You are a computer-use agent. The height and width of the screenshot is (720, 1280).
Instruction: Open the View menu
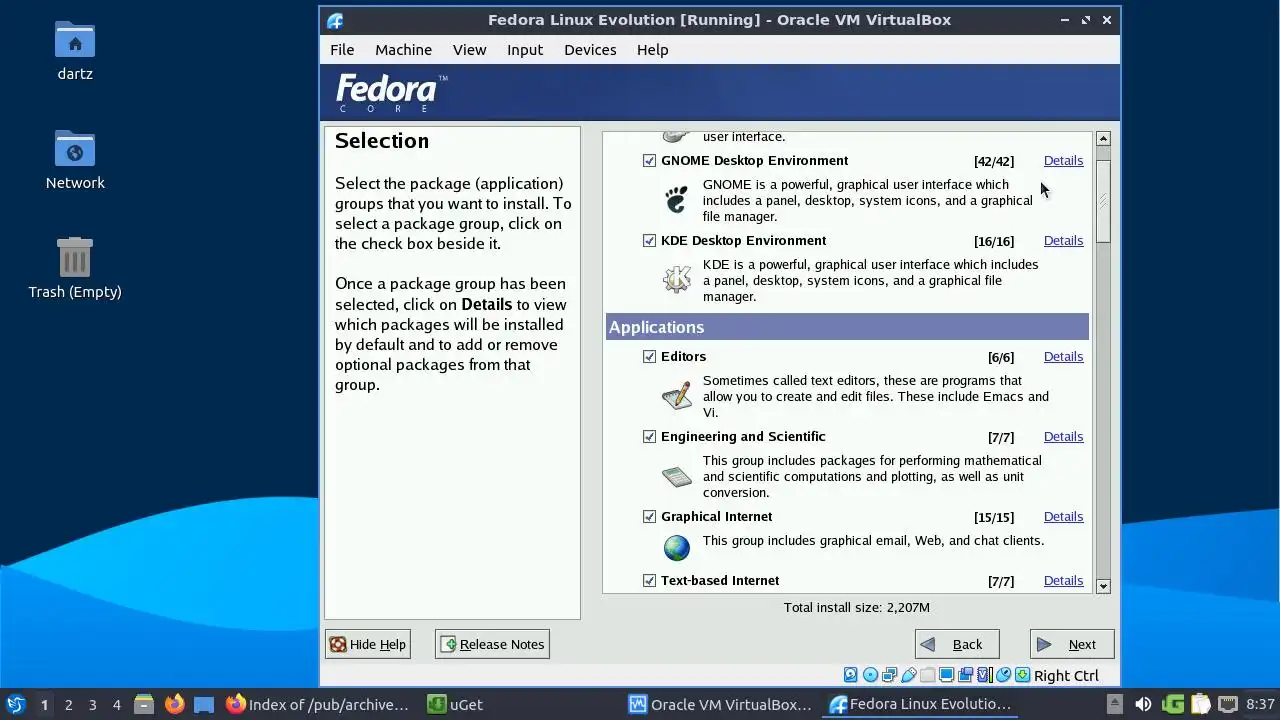[469, 49]
